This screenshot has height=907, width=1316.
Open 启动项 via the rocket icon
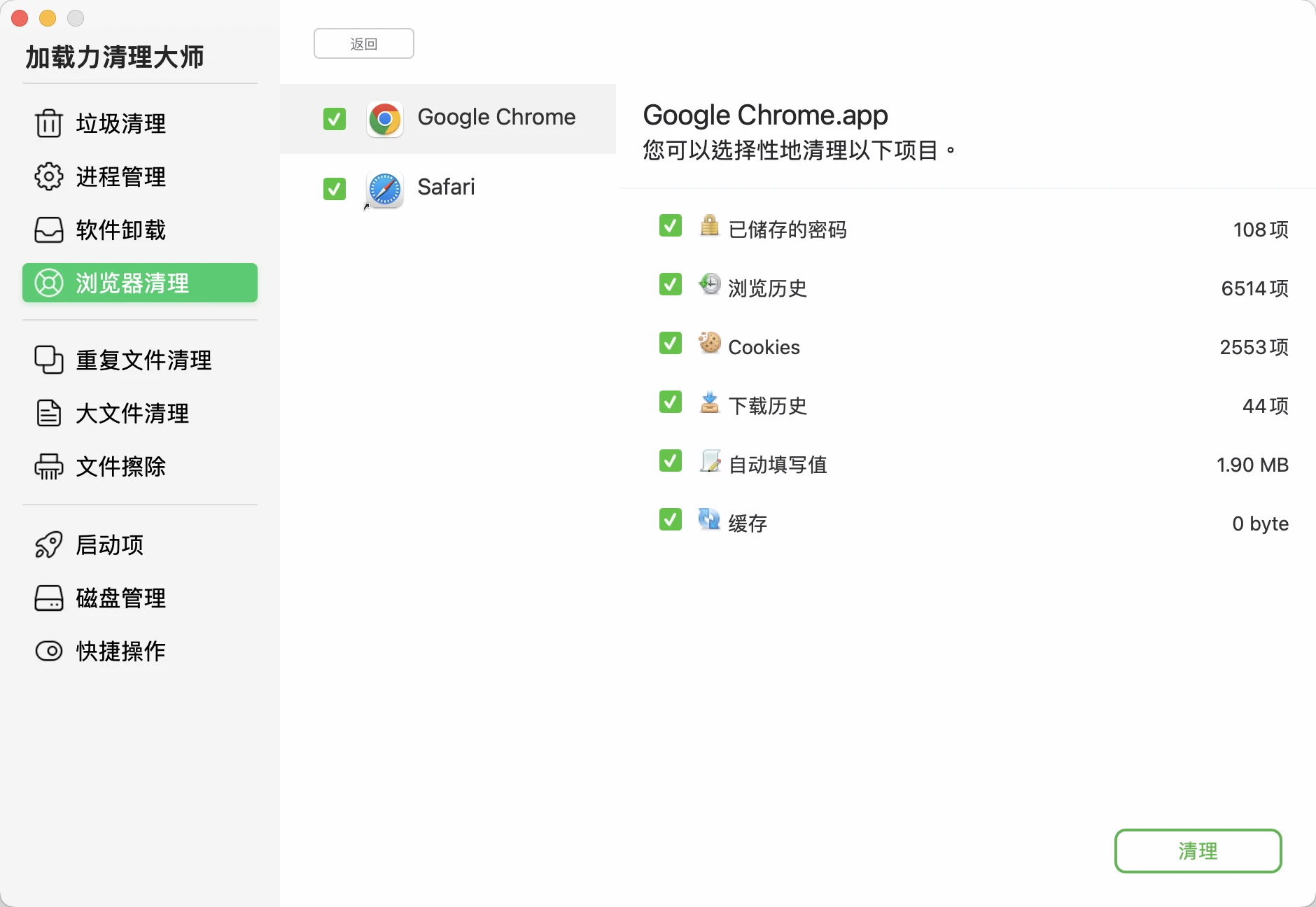(48, 544)
